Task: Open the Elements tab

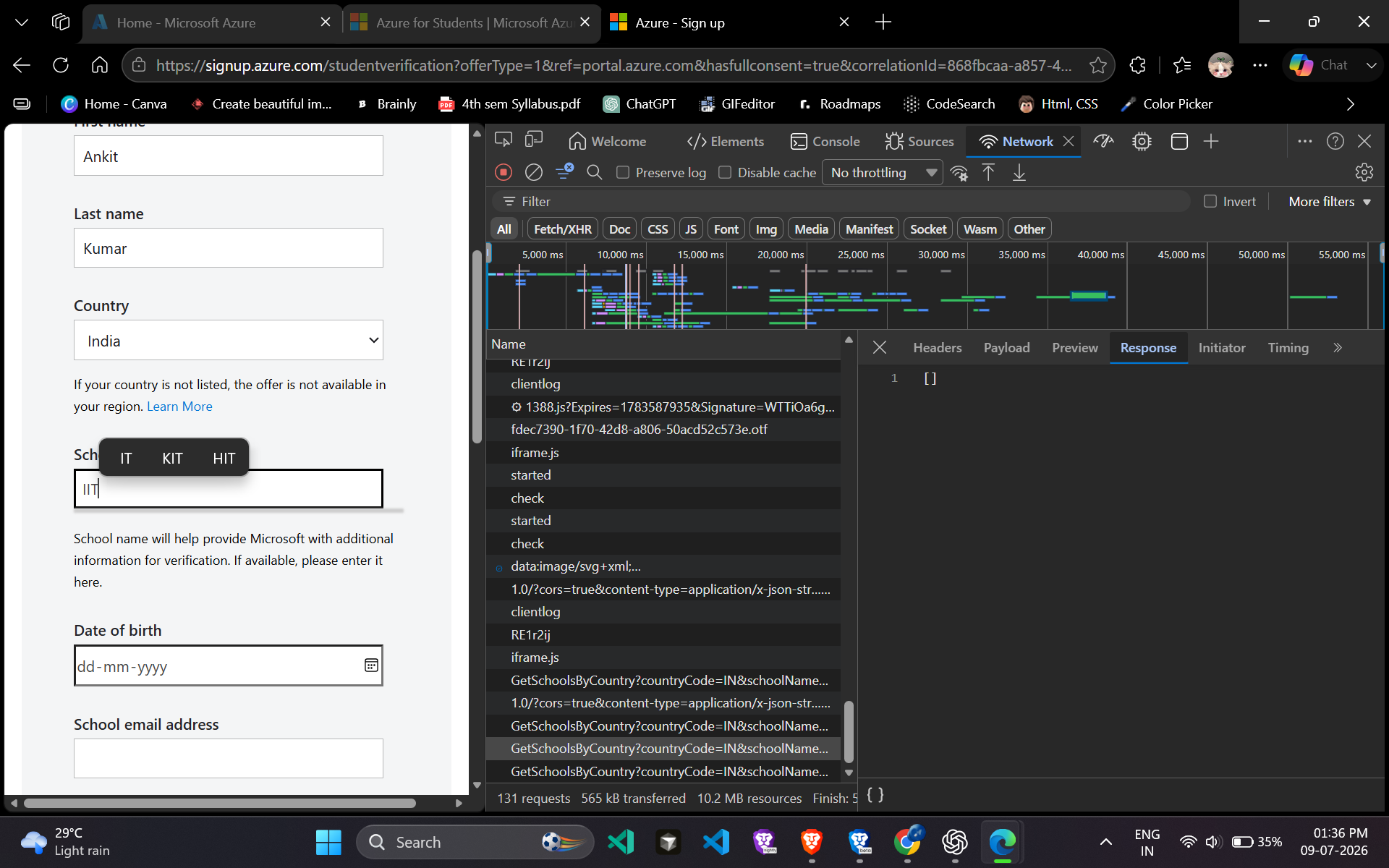Action: [726, 141]
